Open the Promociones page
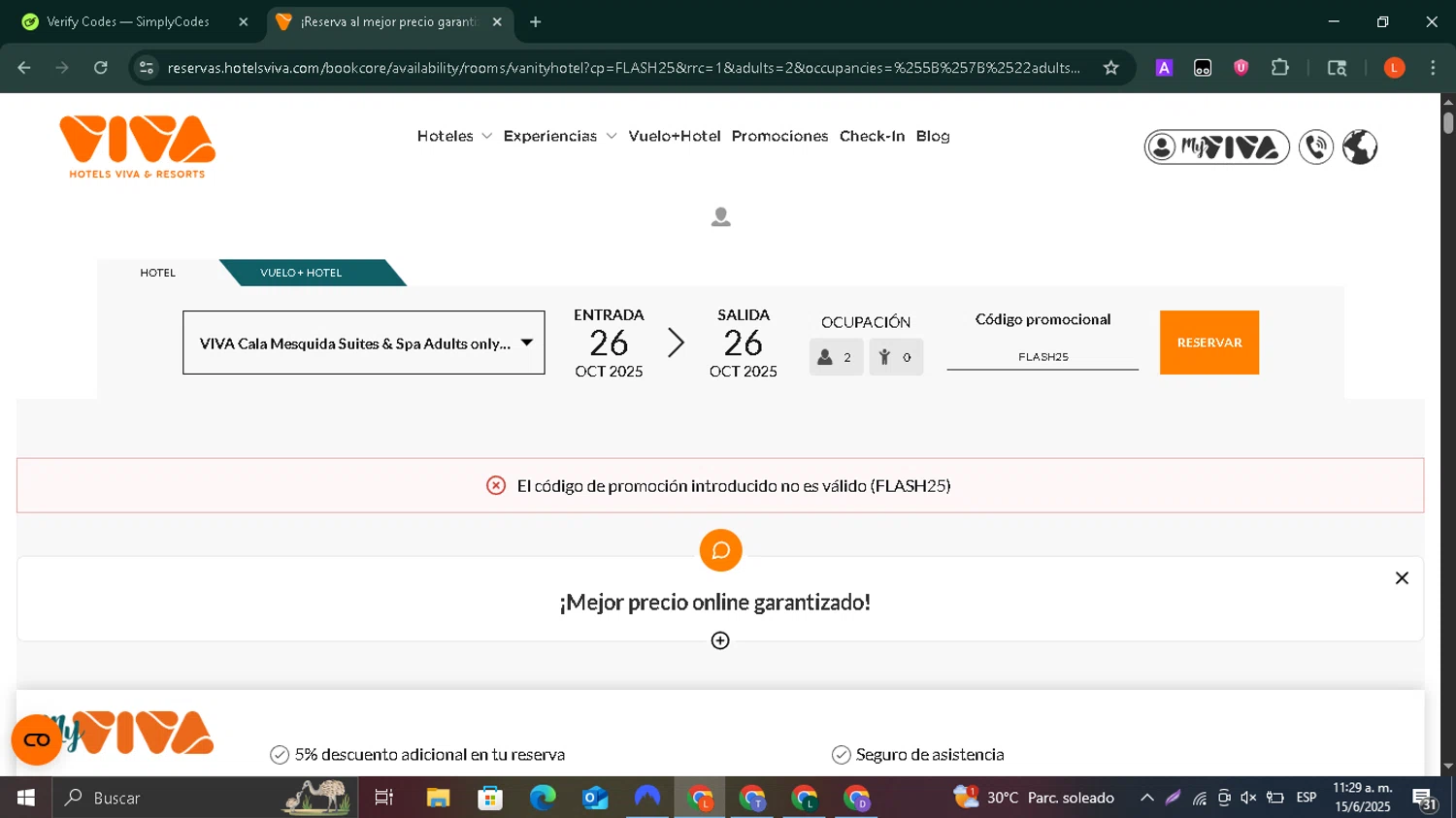 click(x=779, y=136)
